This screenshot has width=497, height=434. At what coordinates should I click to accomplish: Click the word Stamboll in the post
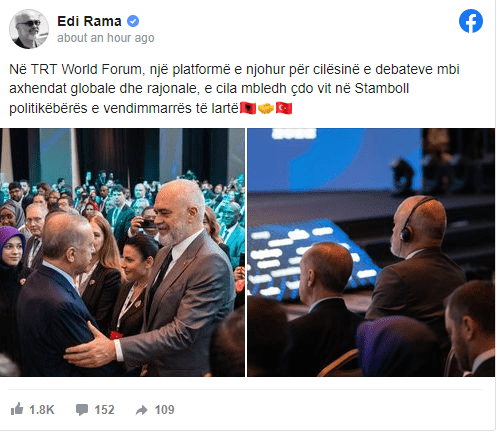click(x=382, y=89)
